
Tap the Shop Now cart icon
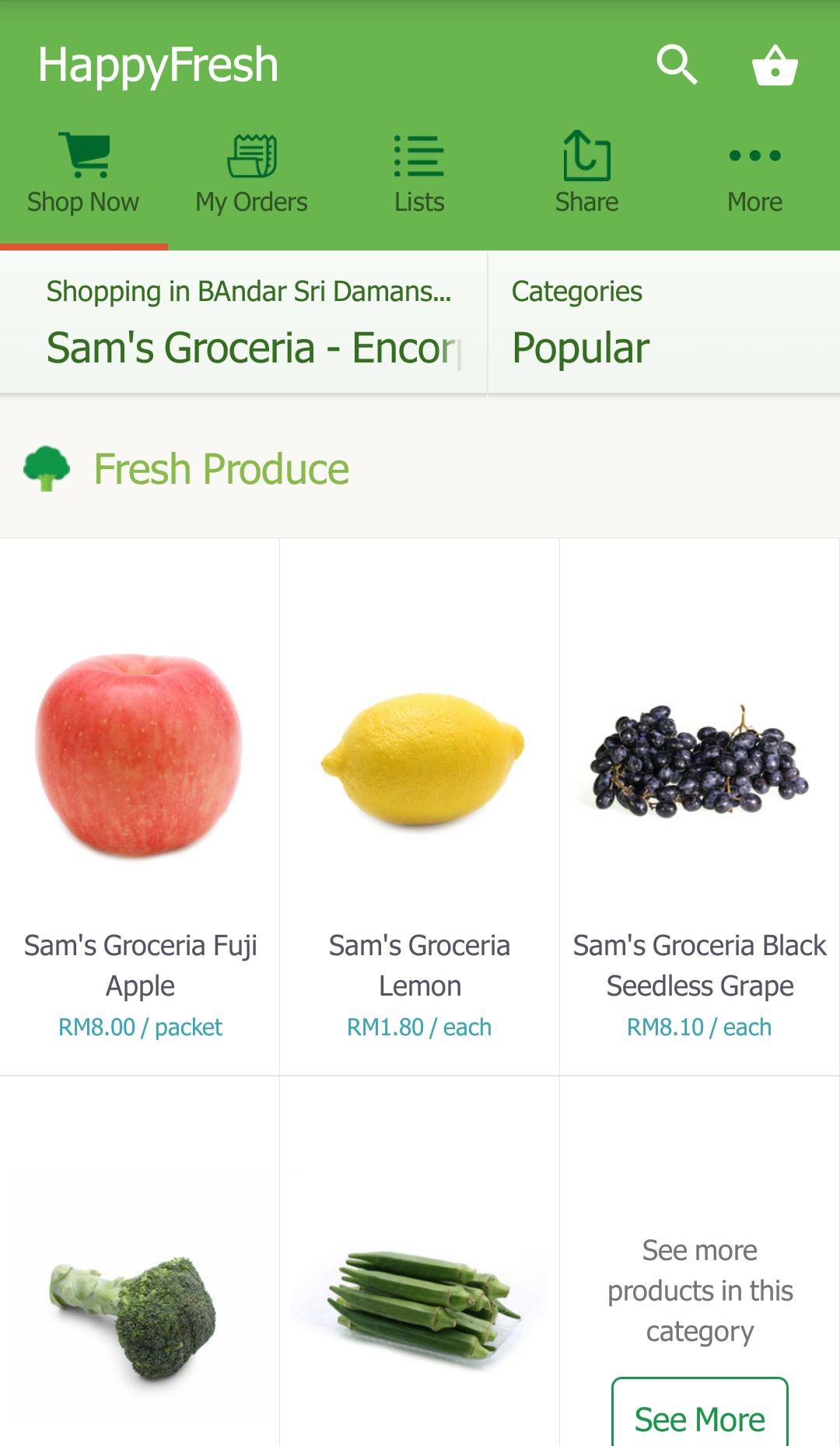coord(84,156)
